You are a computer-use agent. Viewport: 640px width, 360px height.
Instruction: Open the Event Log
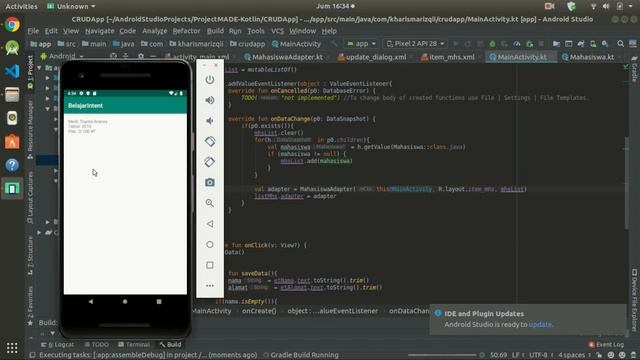(x=606, y=345)
